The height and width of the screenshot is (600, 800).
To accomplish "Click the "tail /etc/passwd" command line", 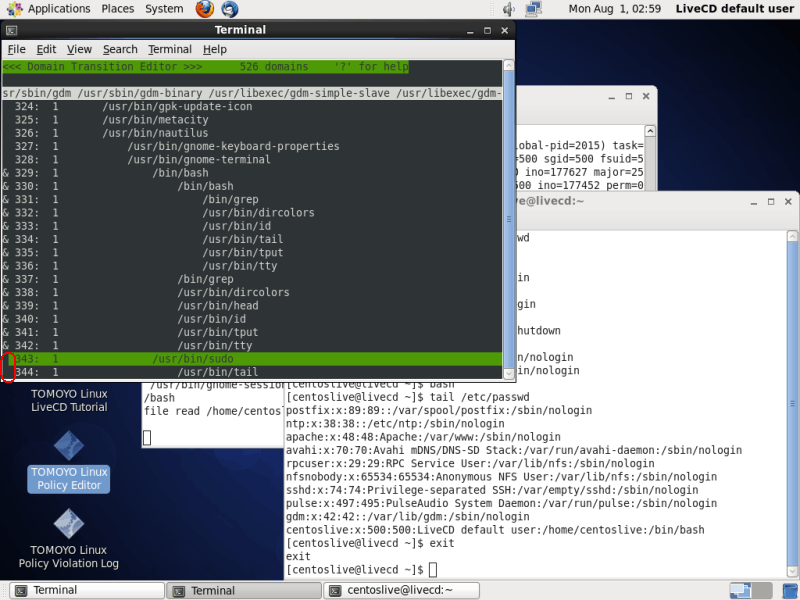I will click(408, 397).
